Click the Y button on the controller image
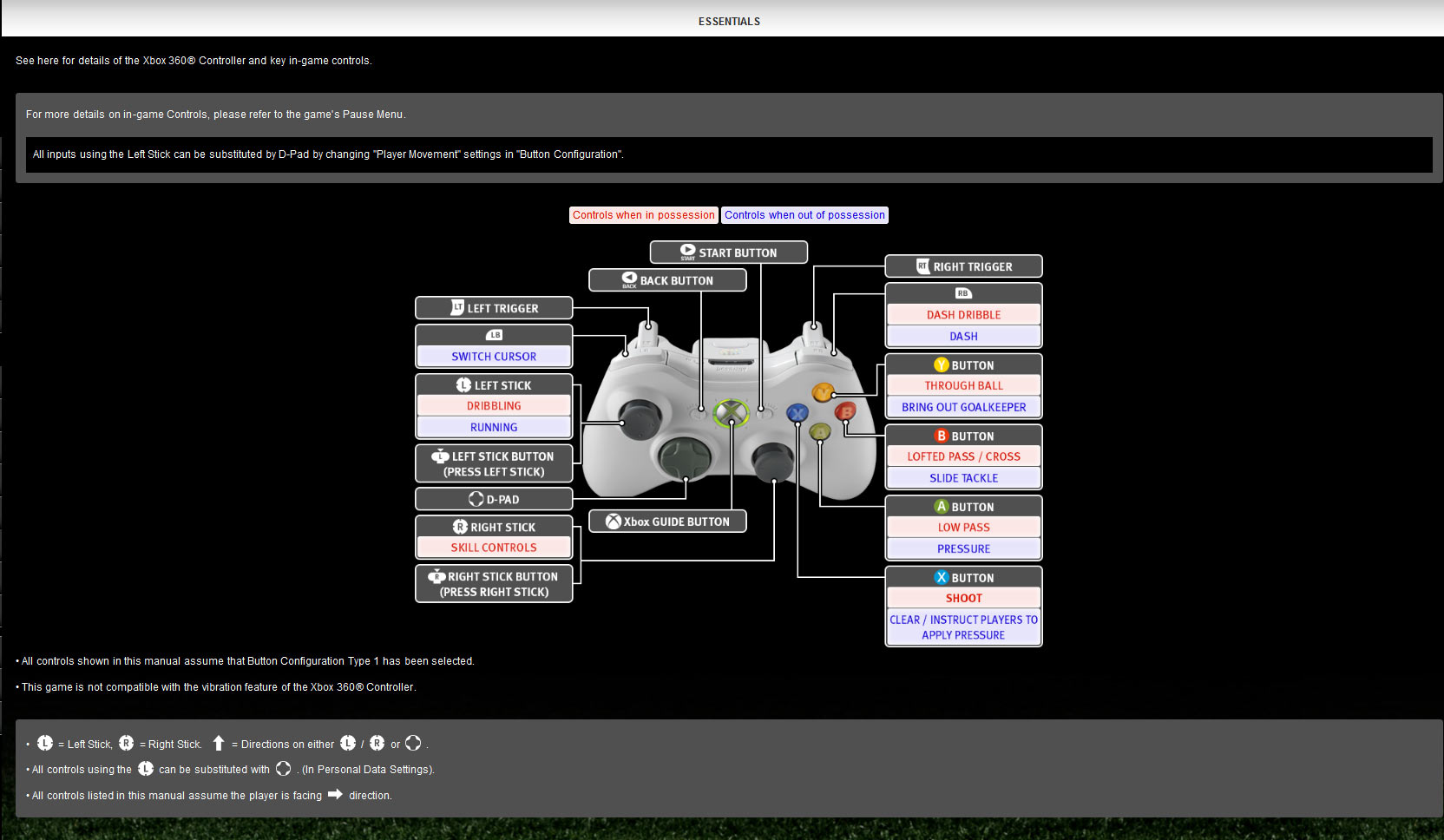The image size is (1444, 840). 823,393
